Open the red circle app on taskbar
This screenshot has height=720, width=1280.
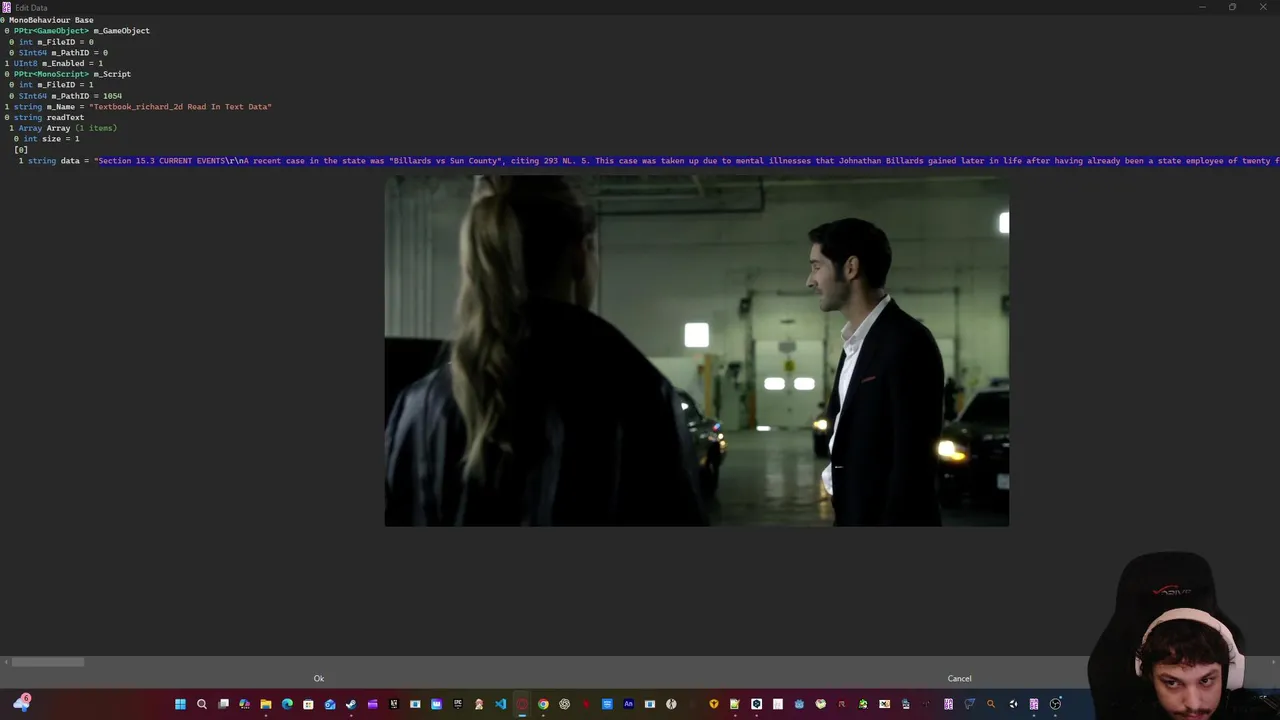522,704
